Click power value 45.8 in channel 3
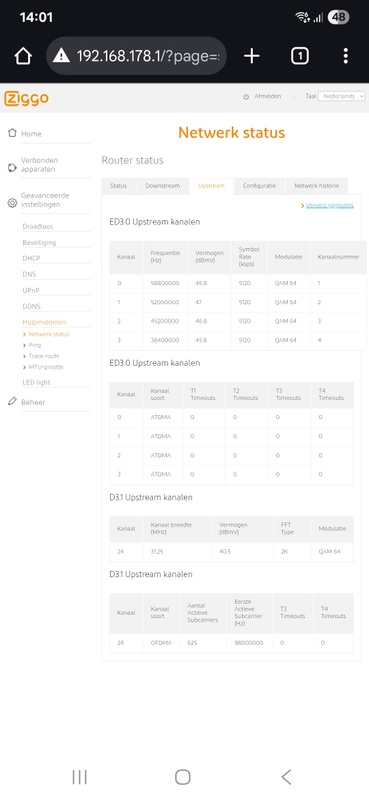Viewport: 369px width, 800px height. click(201, 340)
